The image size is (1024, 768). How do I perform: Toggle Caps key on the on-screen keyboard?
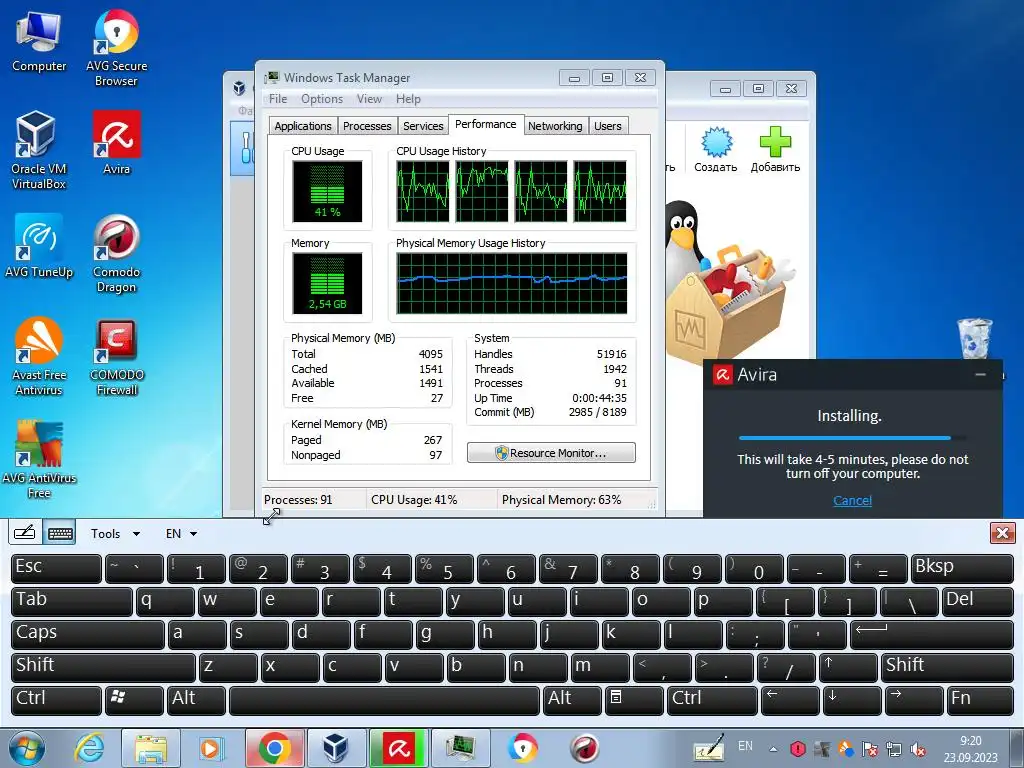tap(88, 634)
